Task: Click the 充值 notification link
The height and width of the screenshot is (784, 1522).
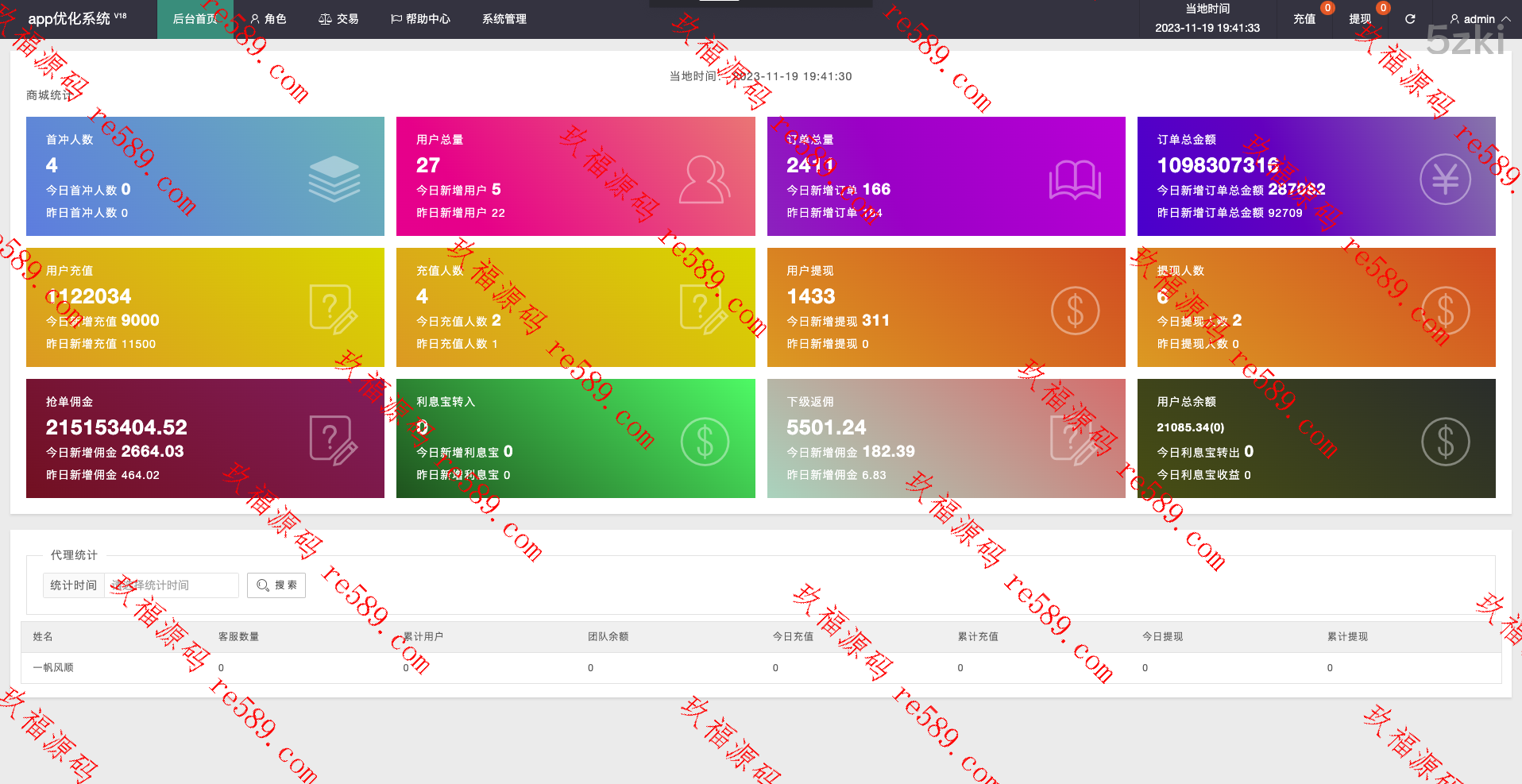Action: tap(1304, 19)
